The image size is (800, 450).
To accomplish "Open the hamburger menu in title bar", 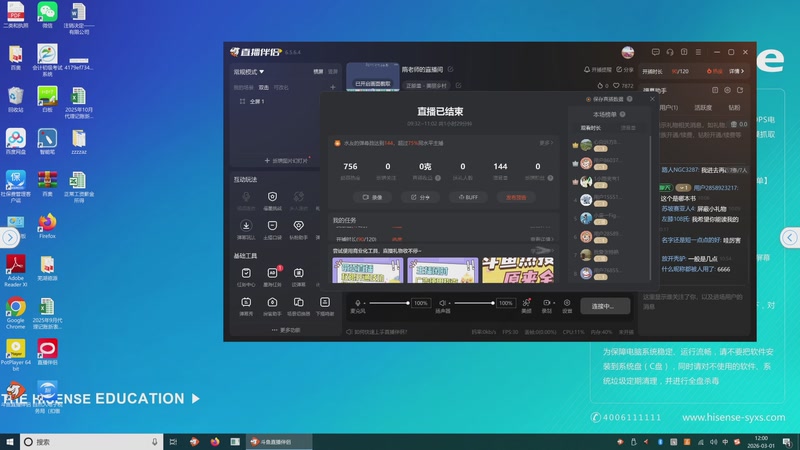I will click(x=698, y=52).
